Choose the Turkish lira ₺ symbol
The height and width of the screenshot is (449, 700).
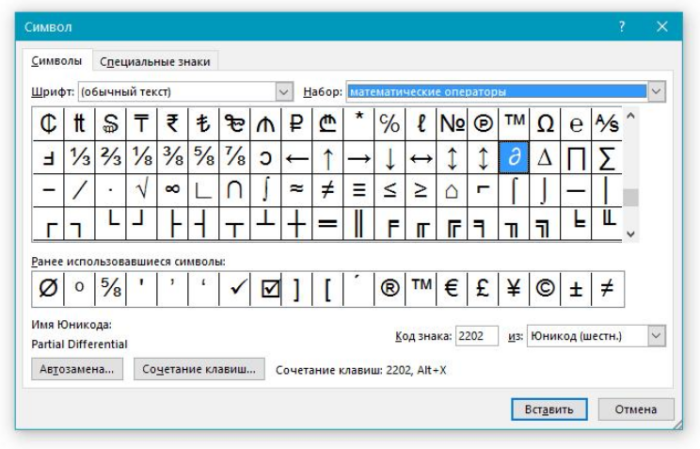204,124
